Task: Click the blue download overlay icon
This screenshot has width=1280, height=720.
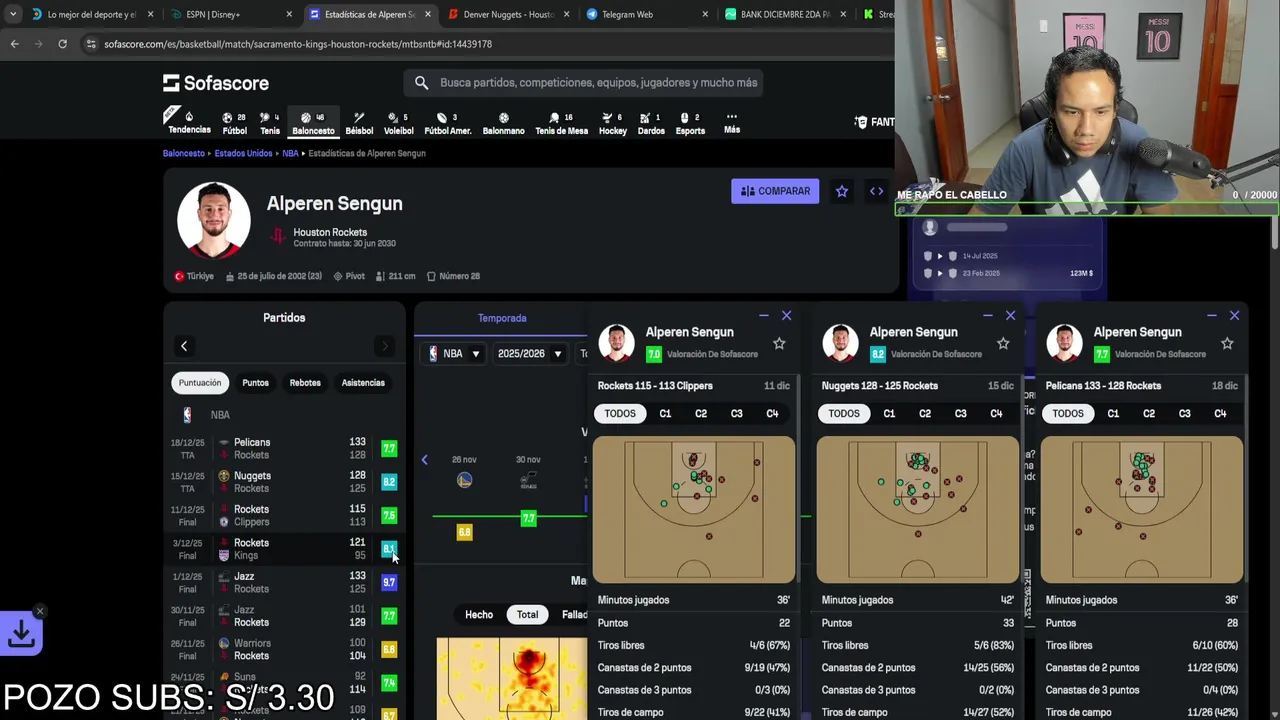Action: click(x=21, y=633)
